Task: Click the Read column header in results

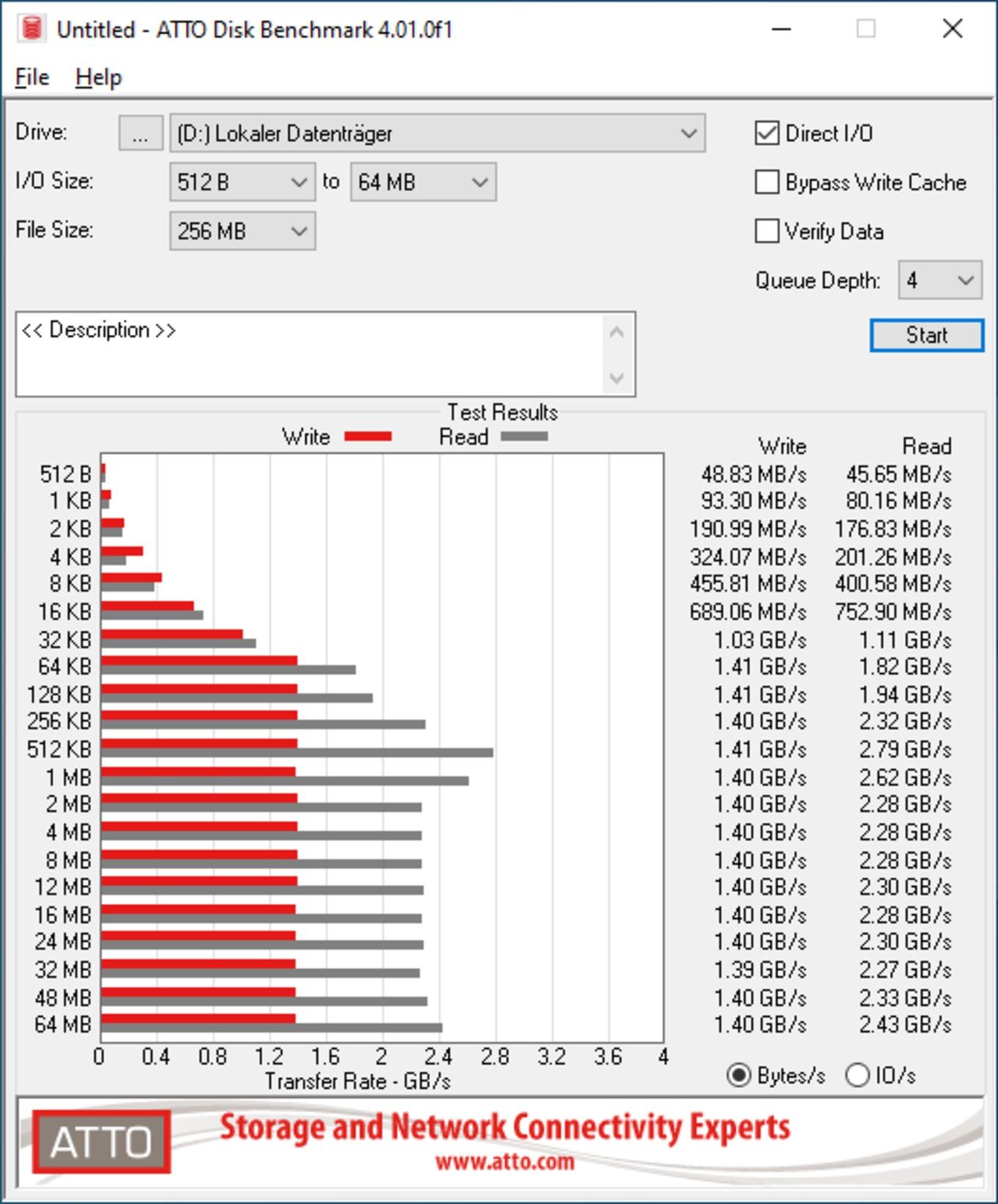Action: pos(927,446)
